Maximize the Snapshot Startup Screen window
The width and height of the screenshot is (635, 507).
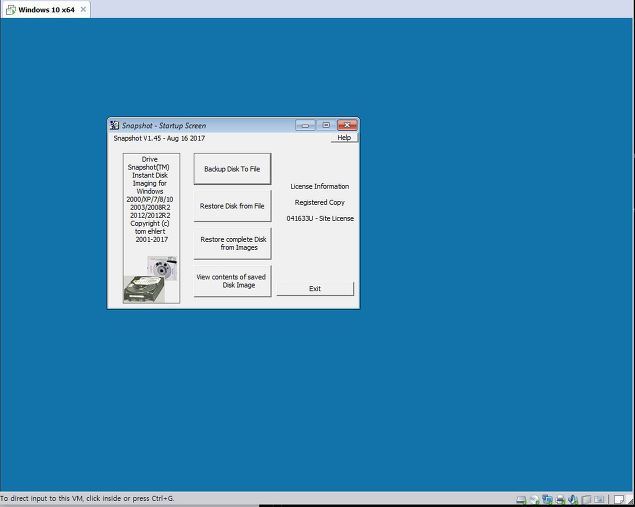(x=326, y=125)
